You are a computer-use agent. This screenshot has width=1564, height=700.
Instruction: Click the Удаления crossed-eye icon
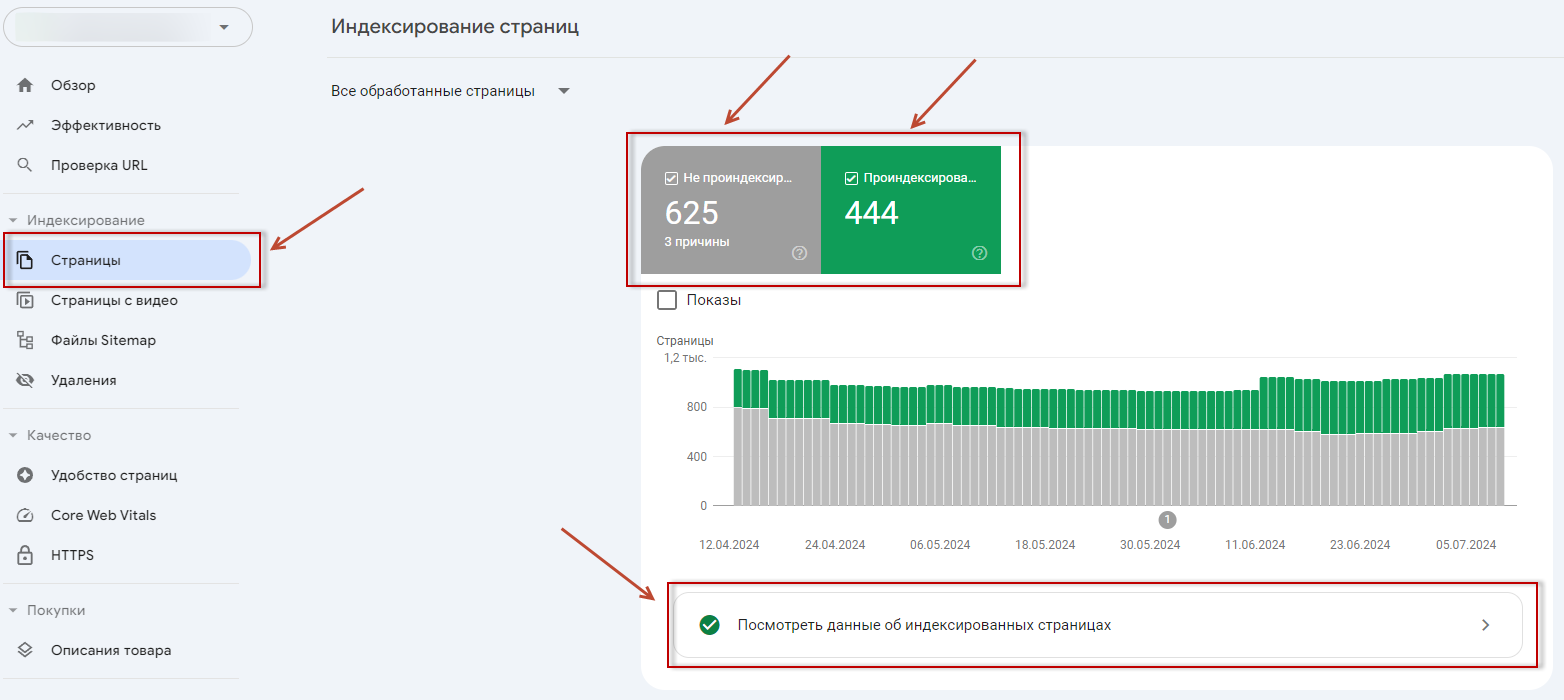(x=26, y=380)
